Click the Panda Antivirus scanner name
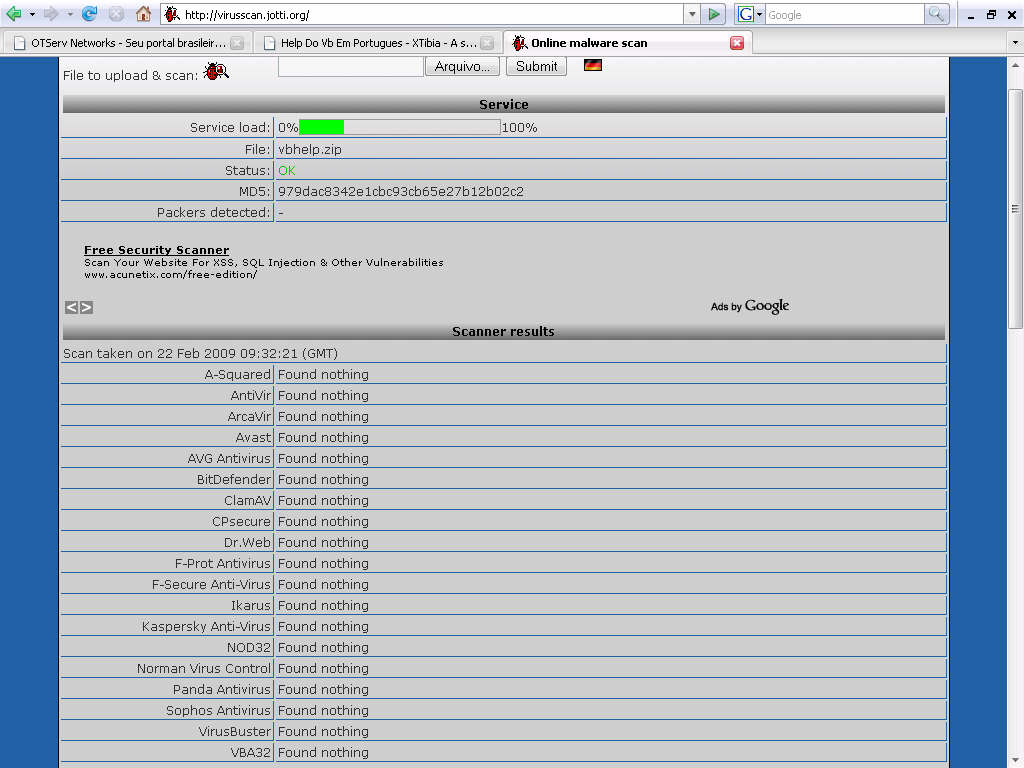 coord(221,689)
